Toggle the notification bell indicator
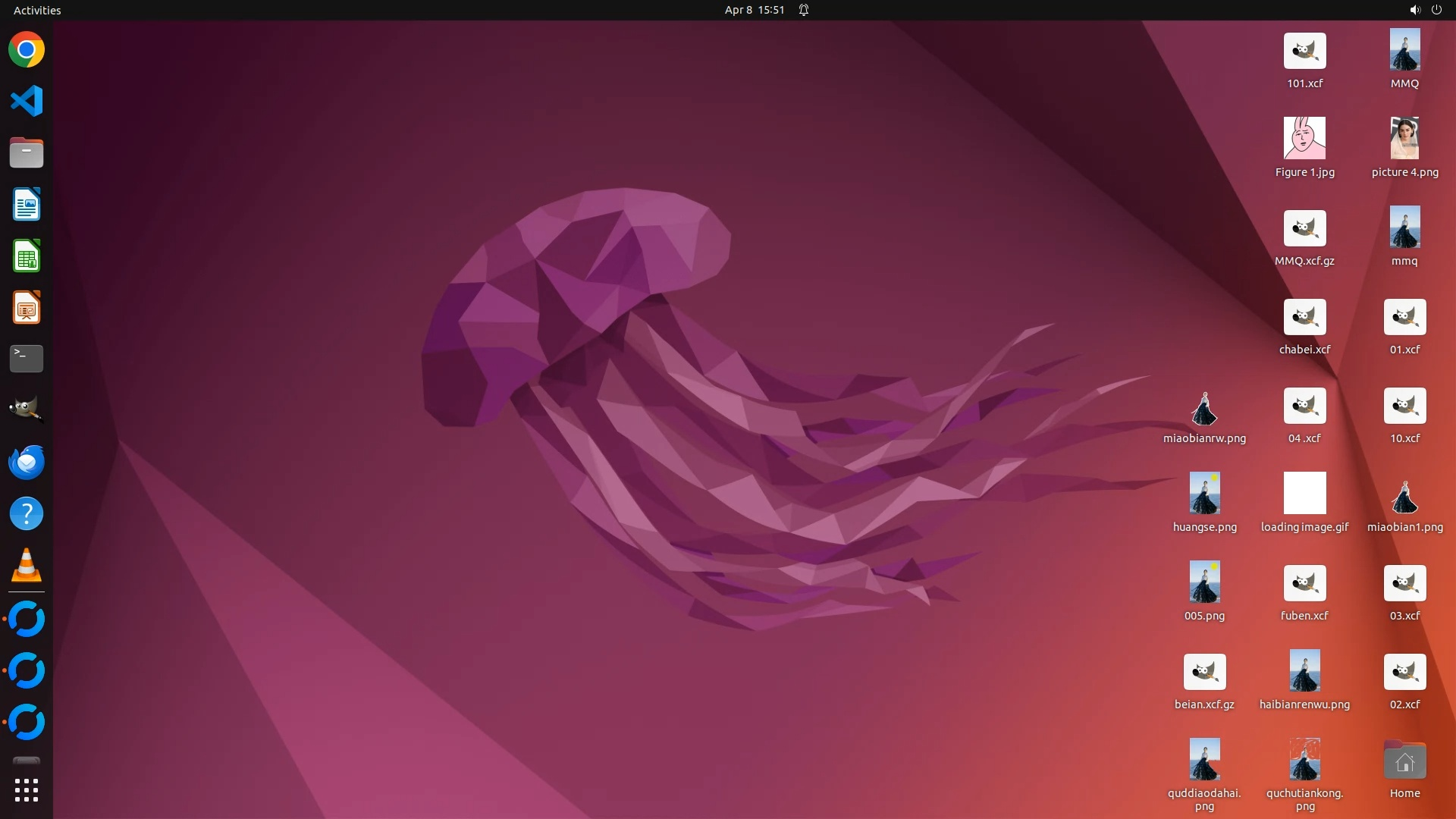The height and width of the screenshot is (819, 1456). coord(804,10)
